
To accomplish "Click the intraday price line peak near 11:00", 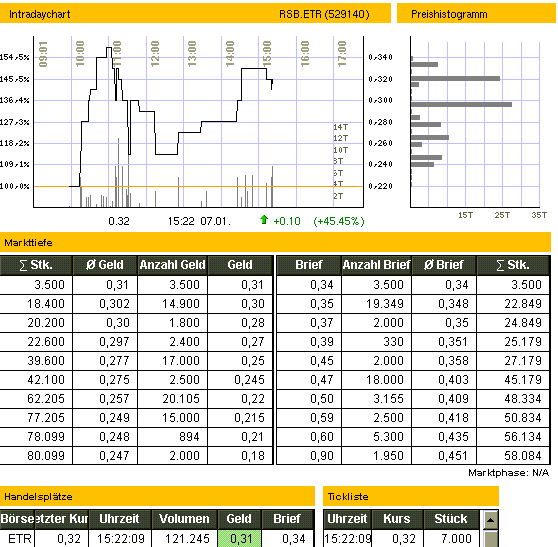I will (x=109, y=48).
